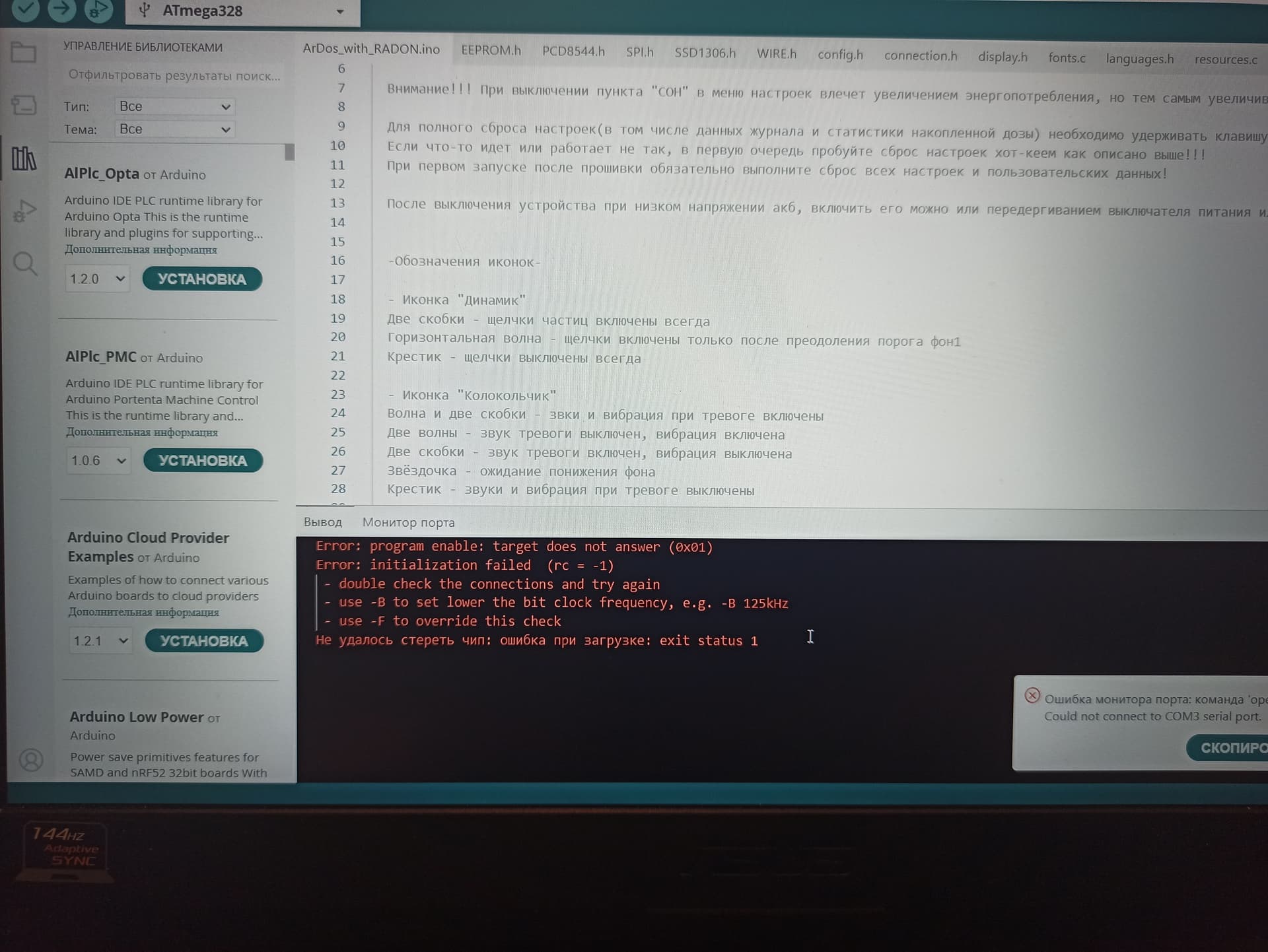
Task: Switch to the Монитор порта tab
Action: pyautogui.click(x=407, y=522)
